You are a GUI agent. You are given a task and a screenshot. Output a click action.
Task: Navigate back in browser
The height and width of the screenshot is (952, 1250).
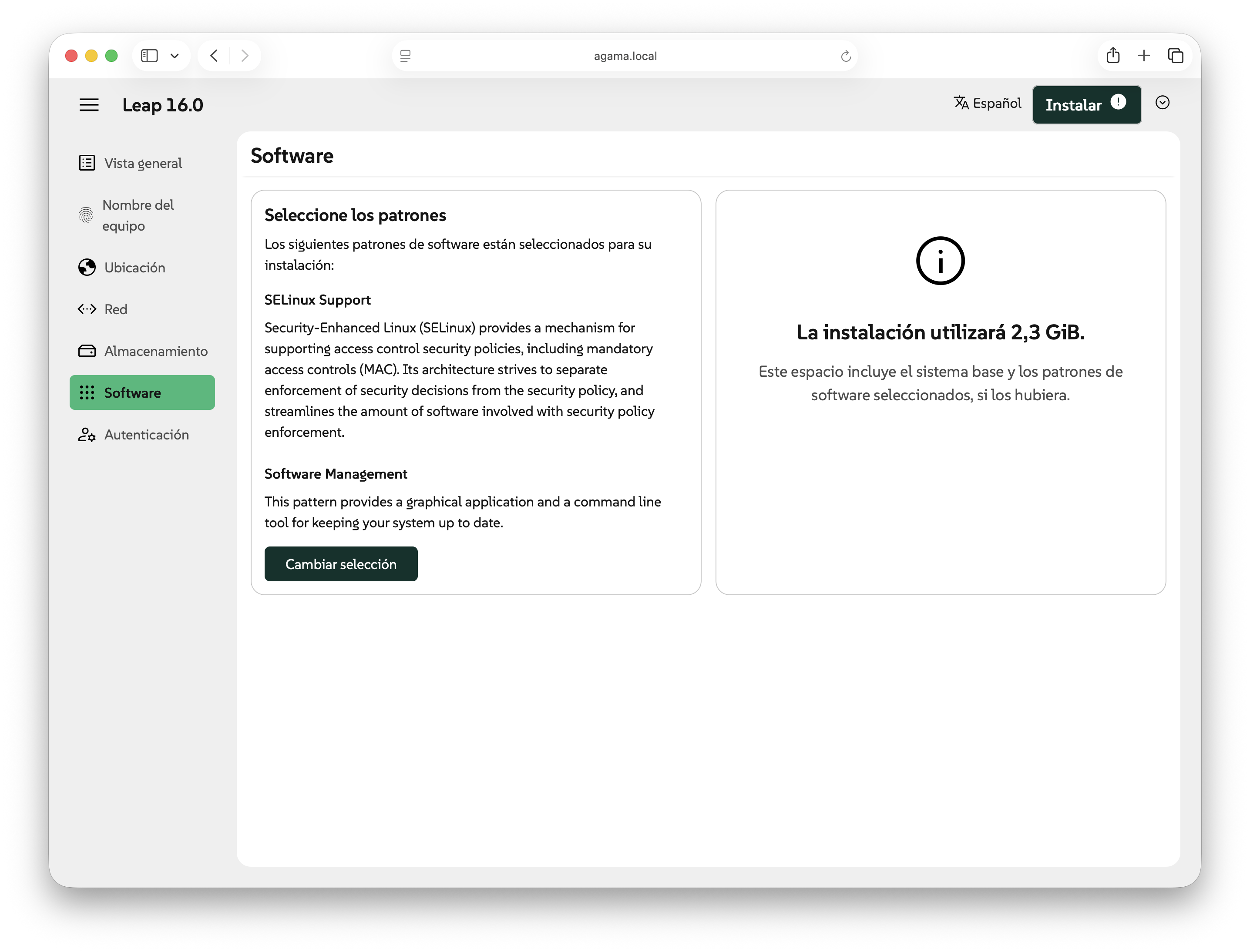pyautogui.click(x=214, y=56)
